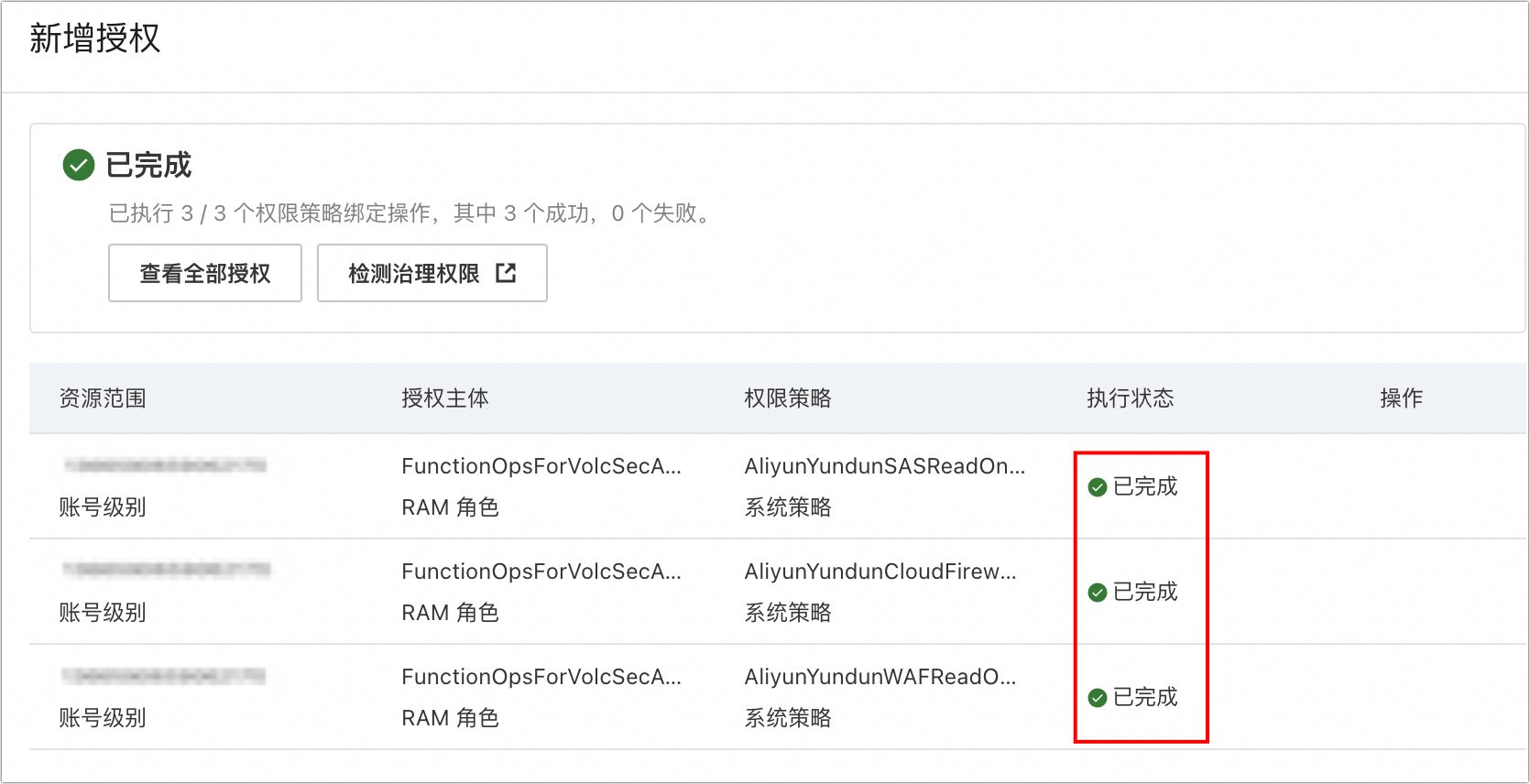
Task: Click the blurred account ID in the WAFReadO row
Action: point(164,676)
